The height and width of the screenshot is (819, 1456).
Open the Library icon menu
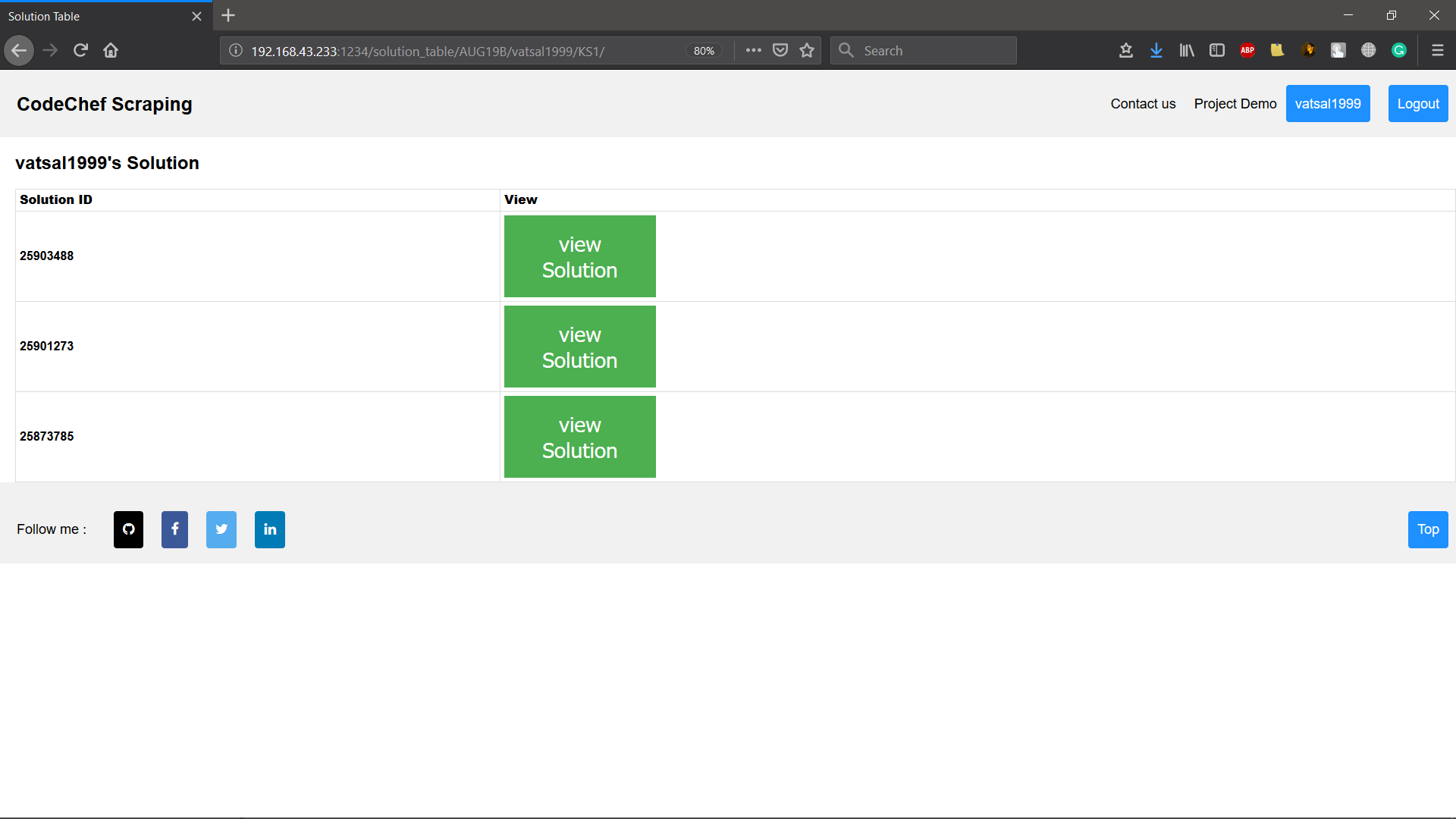click(1187, 50)
